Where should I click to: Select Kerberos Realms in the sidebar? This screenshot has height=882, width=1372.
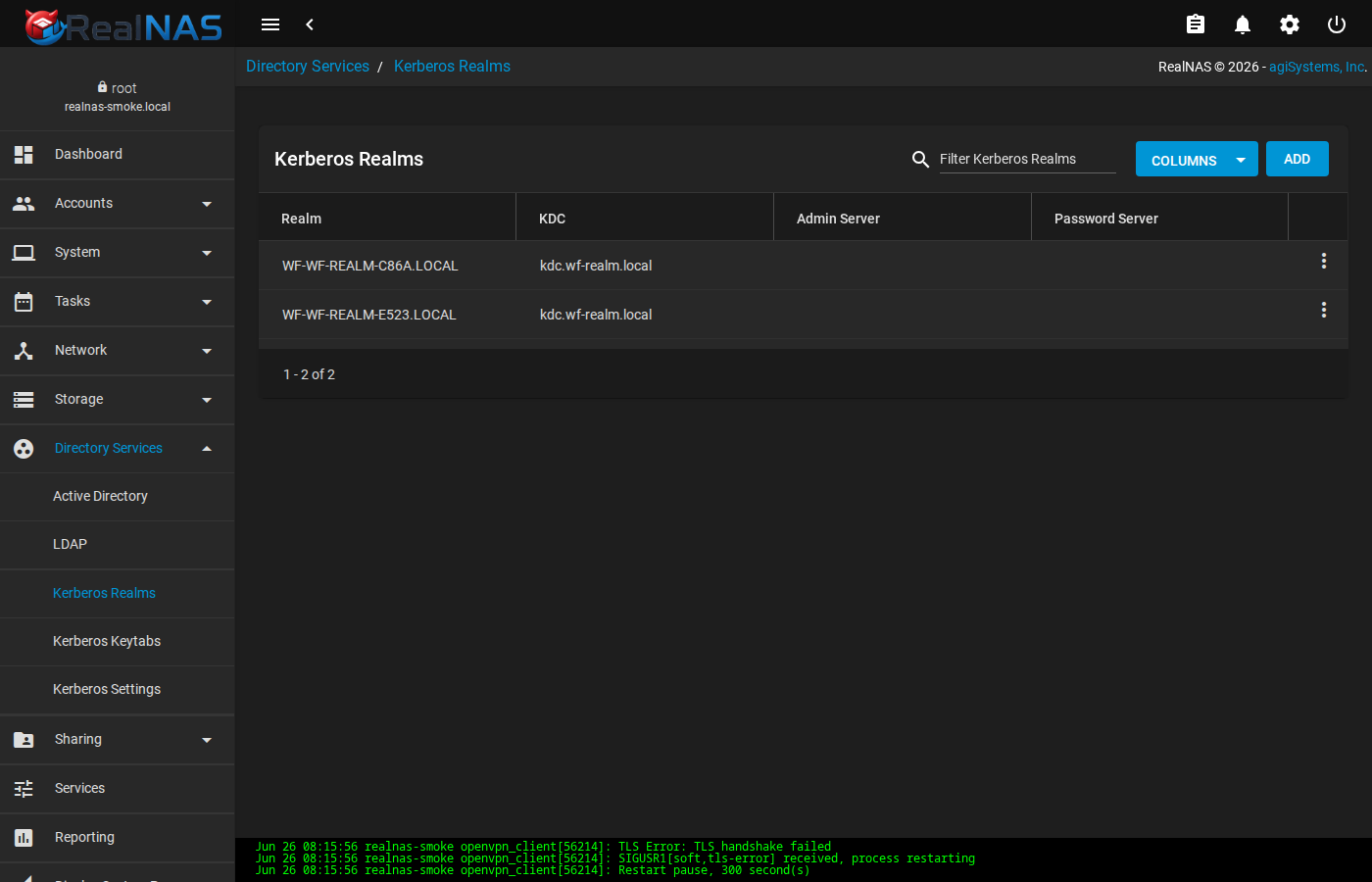click(118, 593)
